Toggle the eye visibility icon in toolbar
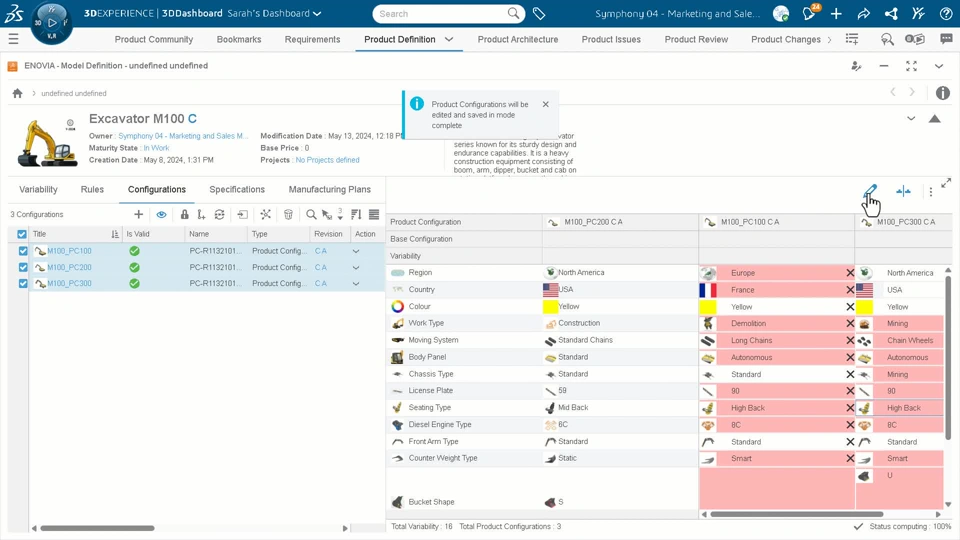 click(x=161, y=214)
